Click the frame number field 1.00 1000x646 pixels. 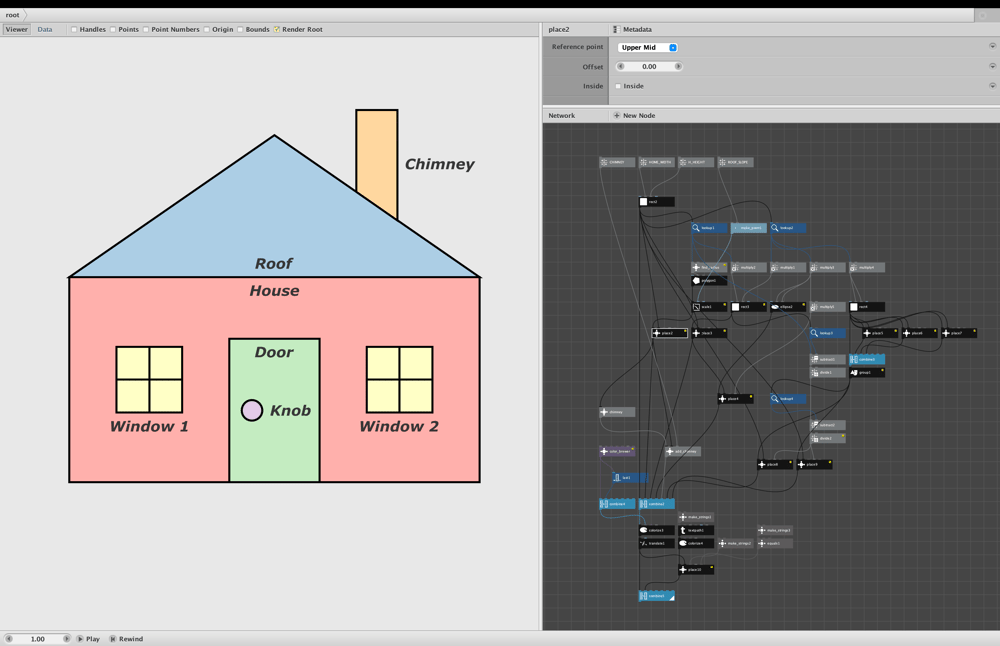pos(38,638)
